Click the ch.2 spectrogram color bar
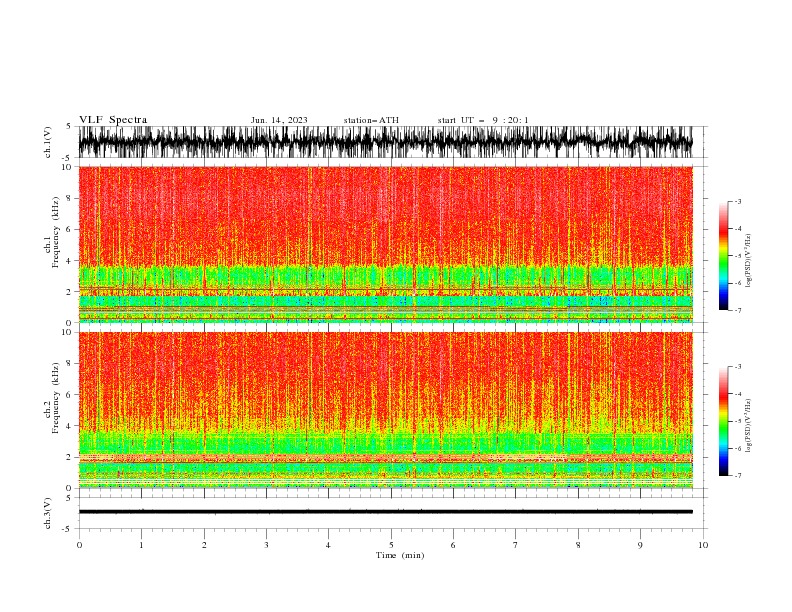 723,421
